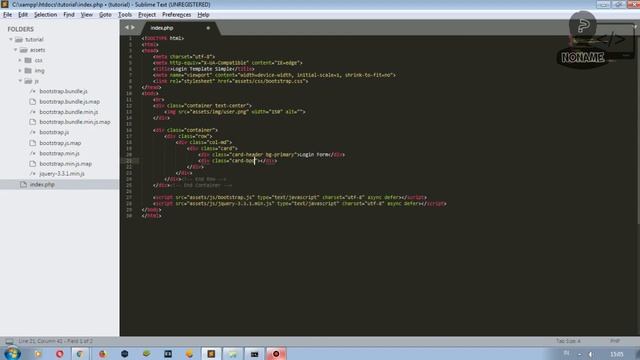Click the bootstrap.bundle.js.map file icon
The width and height of the screenshot is (640, 360).
(33, 102)
